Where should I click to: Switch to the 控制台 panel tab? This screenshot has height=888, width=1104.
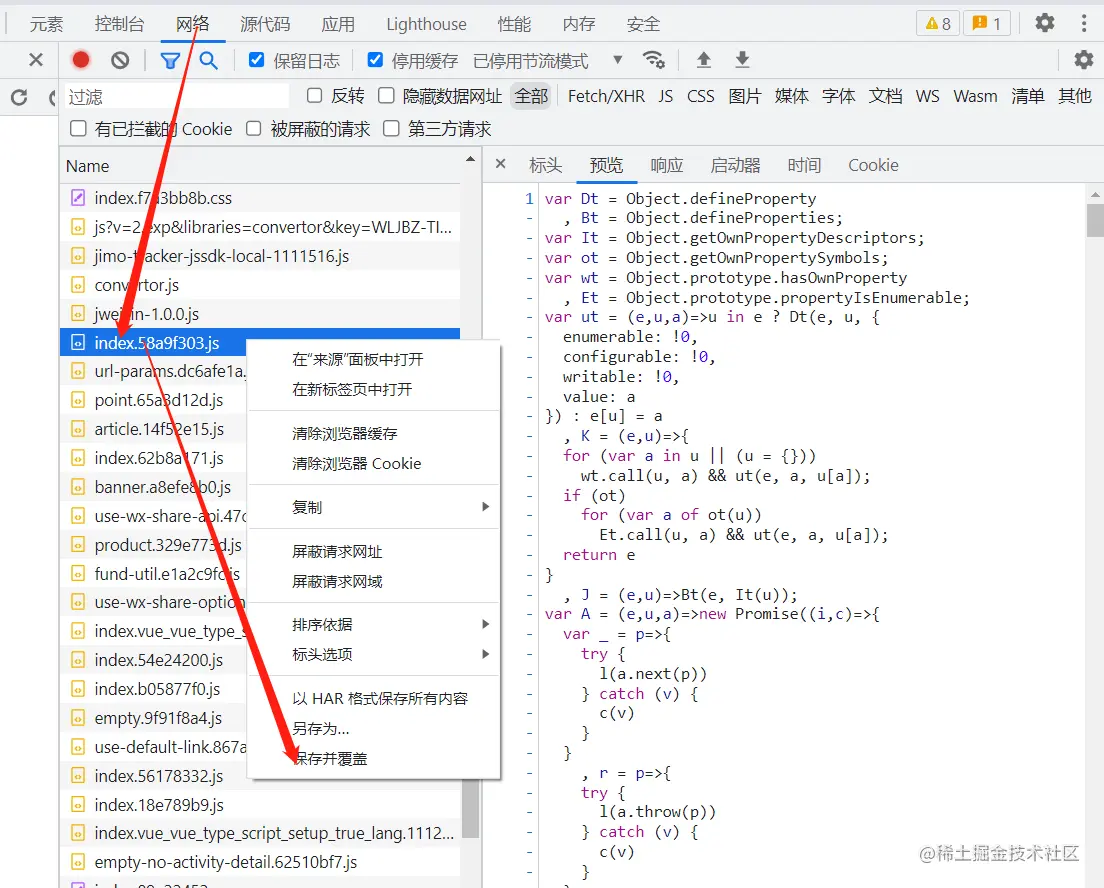pyautogui.click(x=120, y=24)
